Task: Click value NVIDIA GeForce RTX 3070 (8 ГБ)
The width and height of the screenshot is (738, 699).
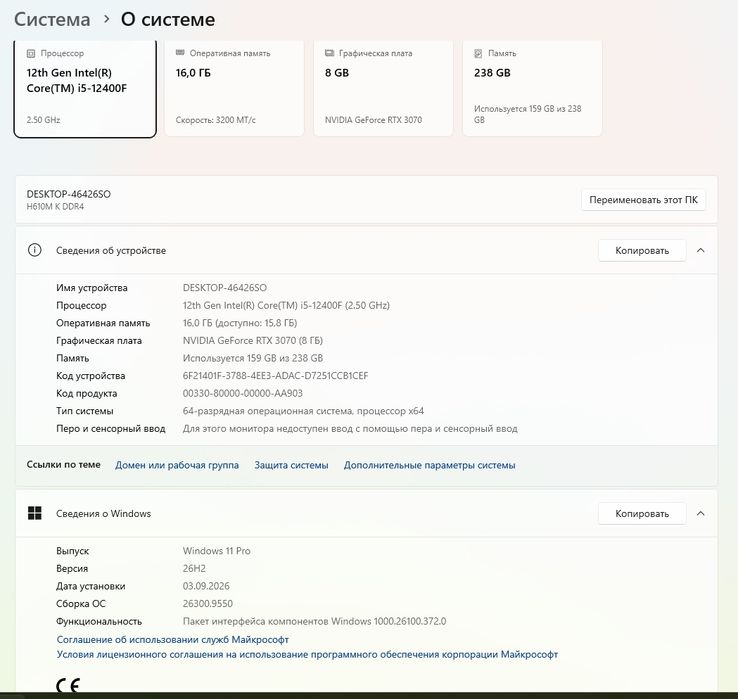Action: coord(253,340)
